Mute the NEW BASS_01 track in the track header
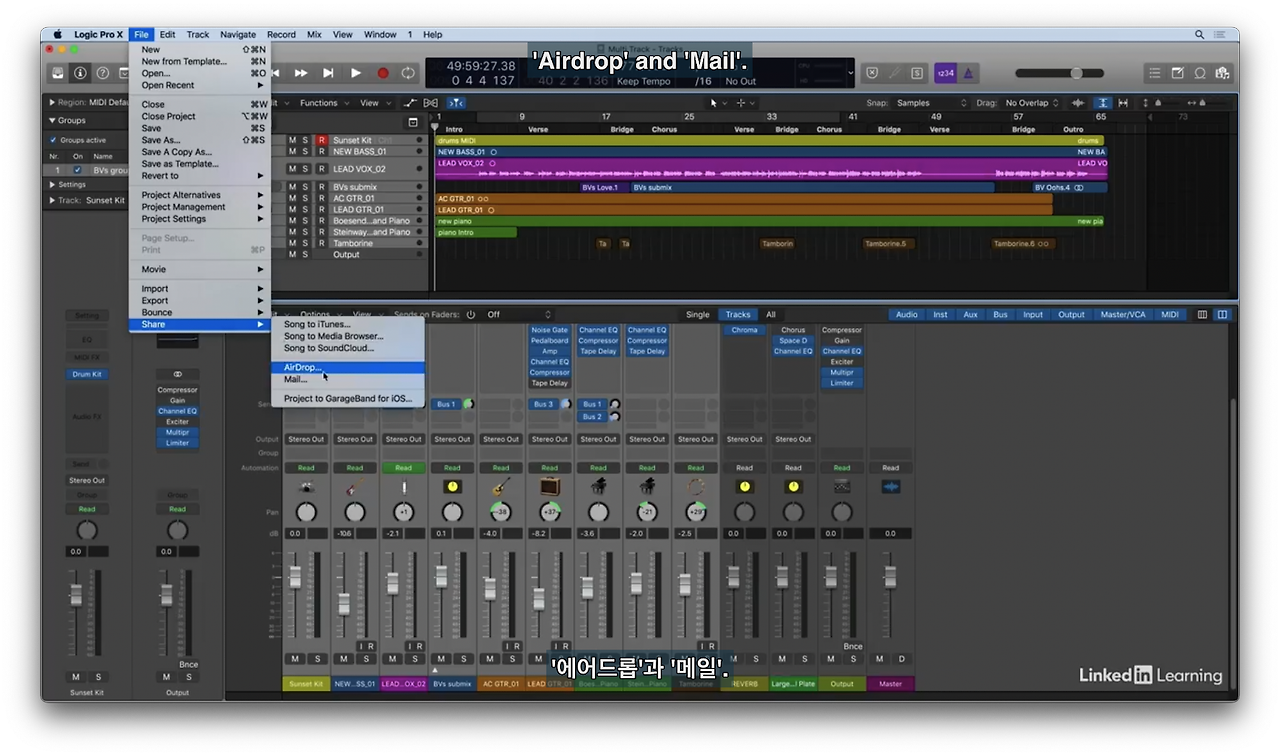Screen dimensions: 1280x756 point(293,152)
